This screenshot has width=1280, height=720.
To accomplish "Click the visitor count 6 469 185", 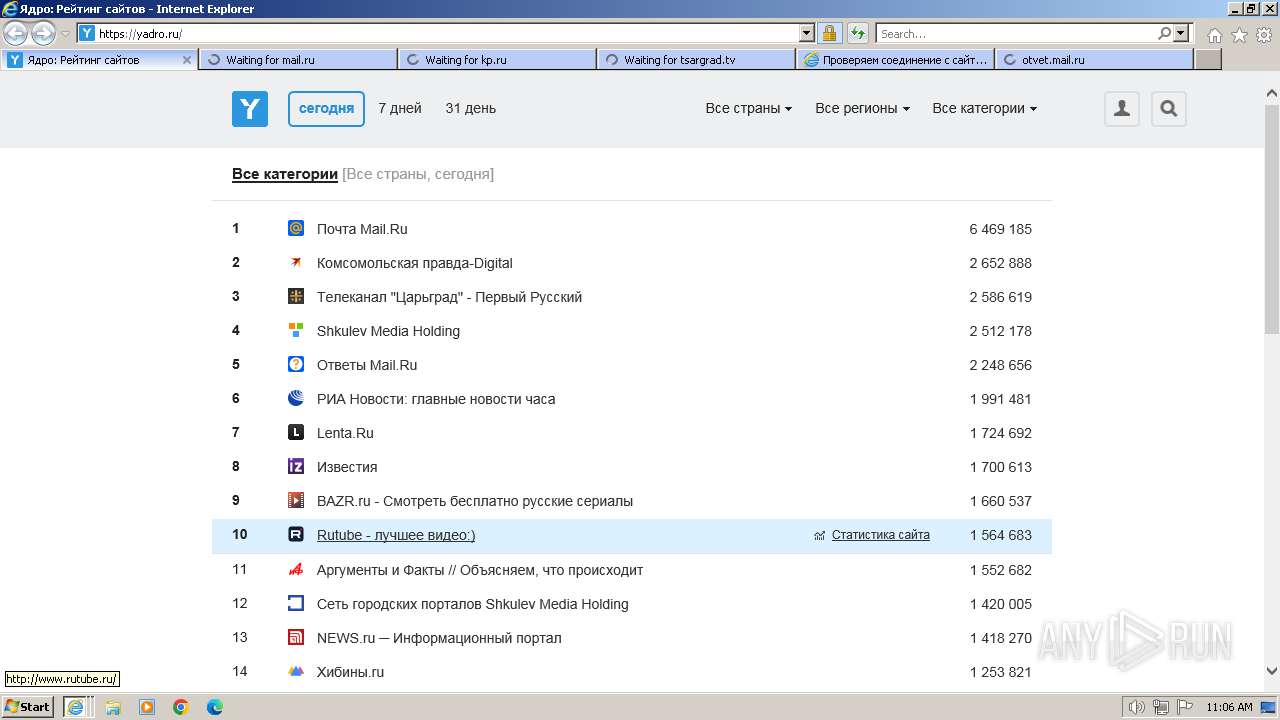I will point(1001,229).
